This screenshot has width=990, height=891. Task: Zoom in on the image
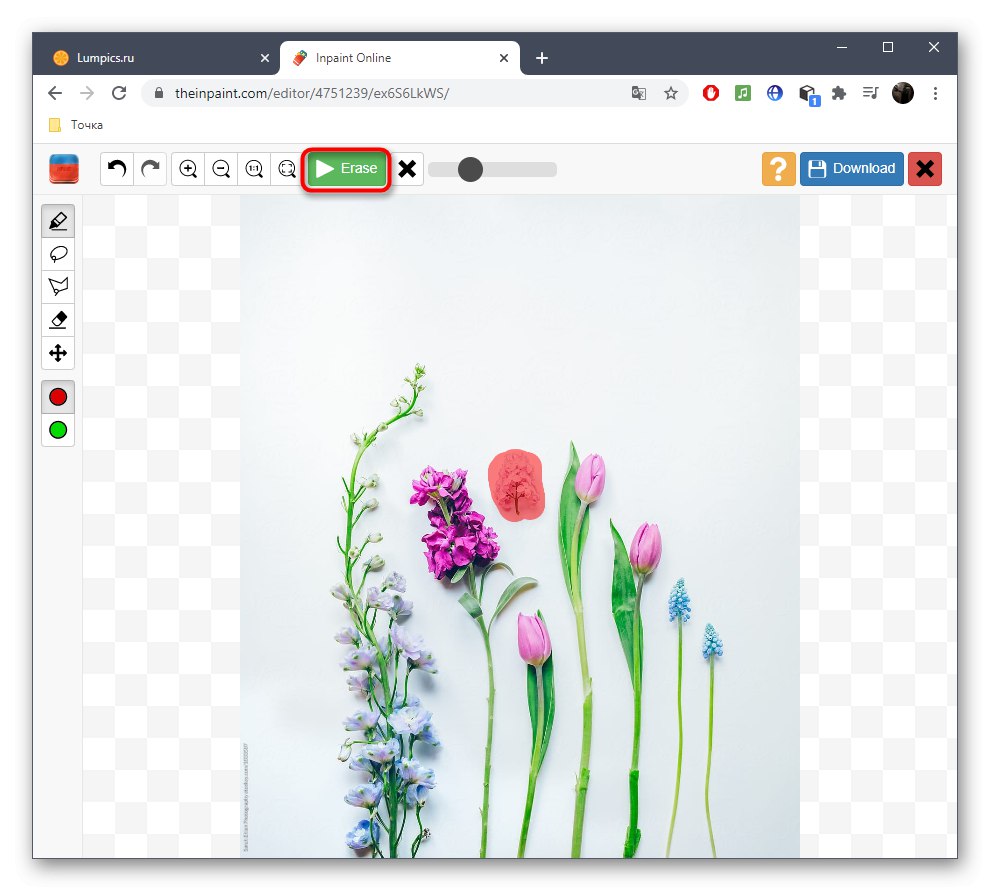click(x=187, y=169)
